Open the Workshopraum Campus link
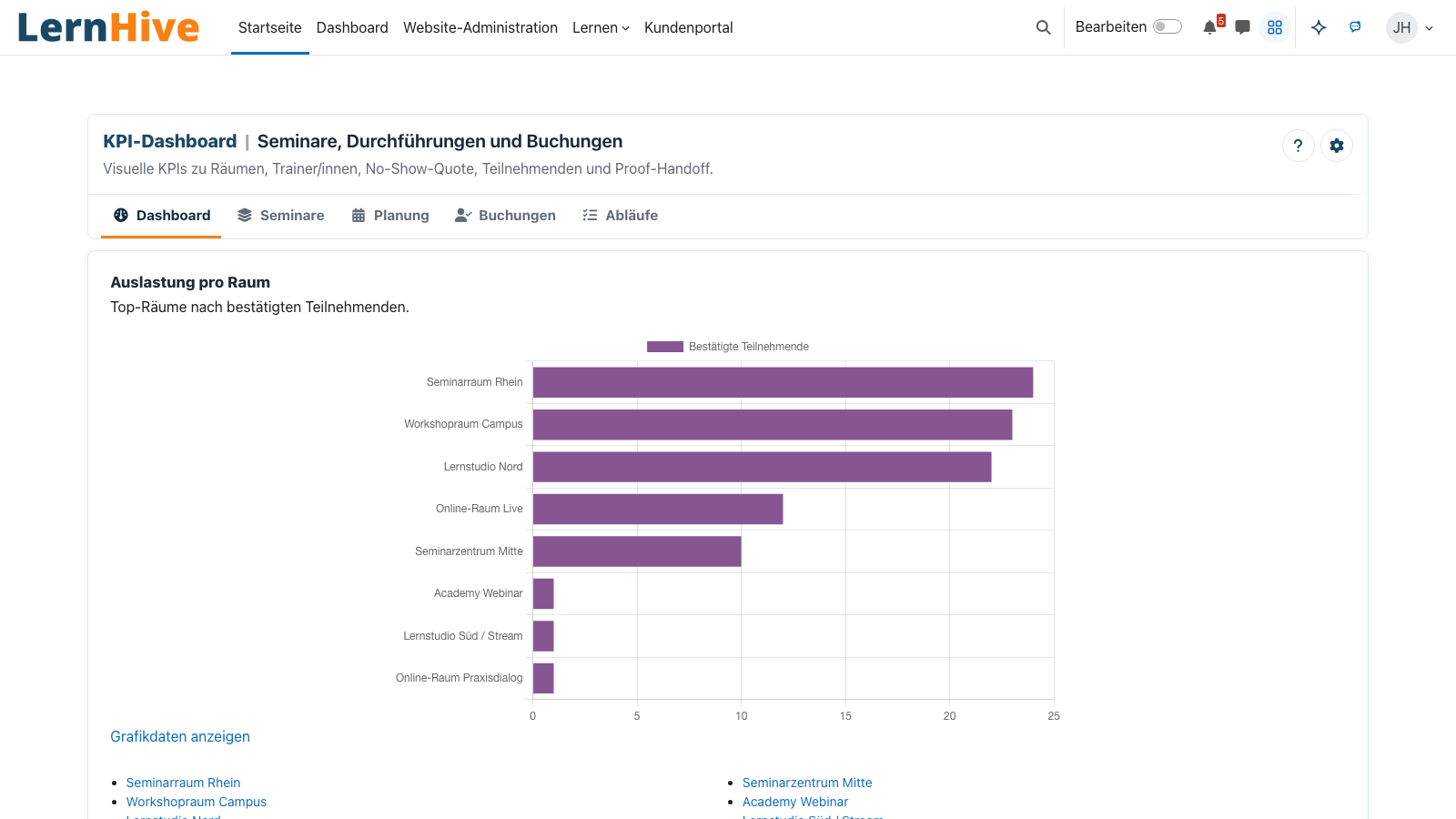The width and height of the screenshot is (1456, 819). pyautogui.click(x=197, y=802)
